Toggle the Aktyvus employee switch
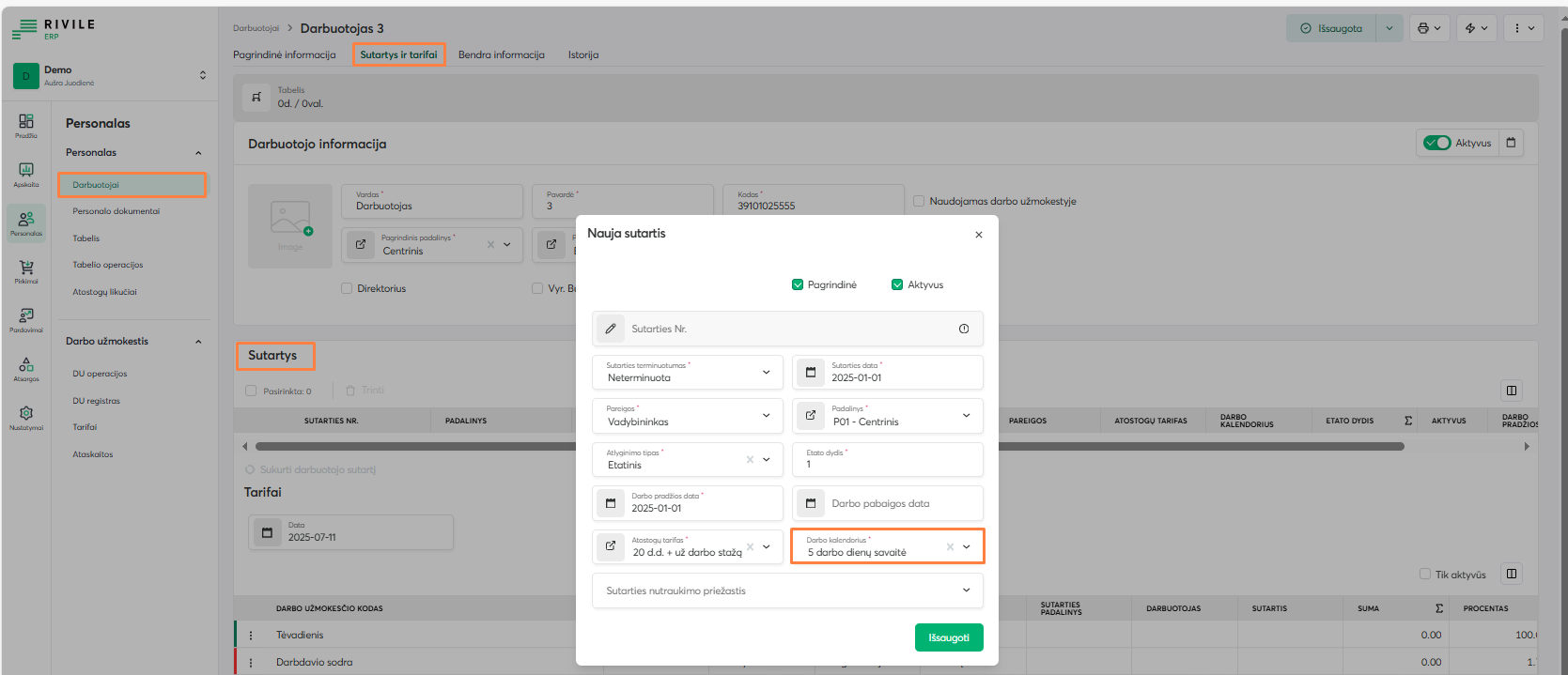The height and width of the screenshot is (675, 1568). tap(1436, 143)
